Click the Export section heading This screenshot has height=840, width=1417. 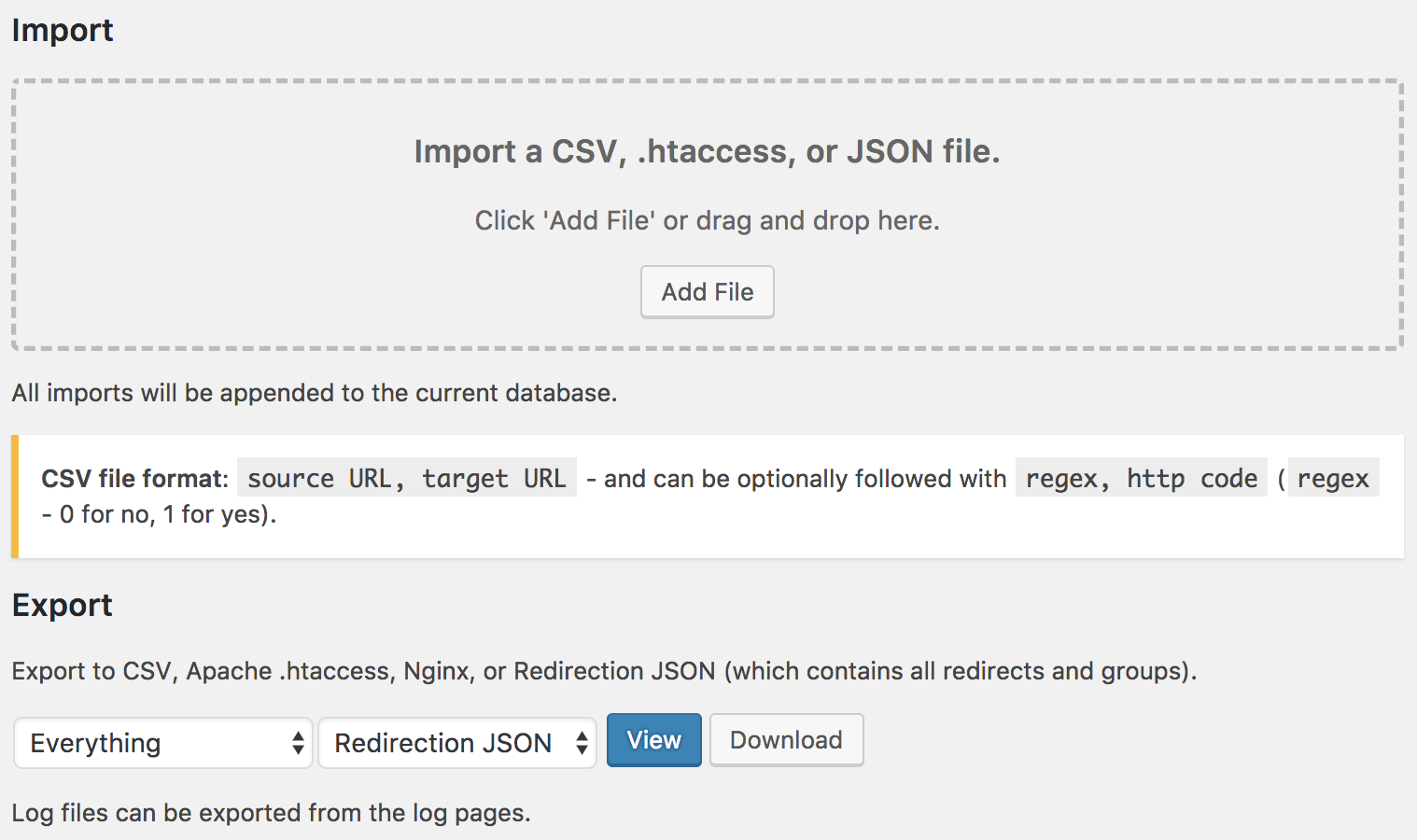(63, 605)
